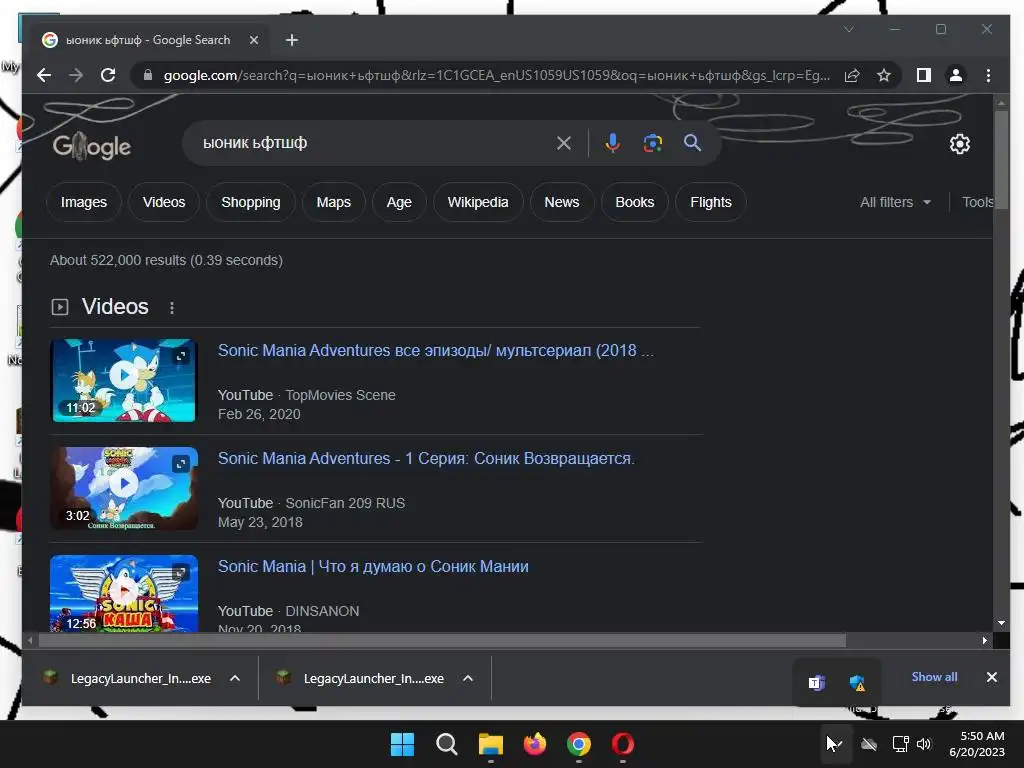Viewport: 1024px width, 768px height.
Task: Apply the Age filter chip
Action: [399, 202]
